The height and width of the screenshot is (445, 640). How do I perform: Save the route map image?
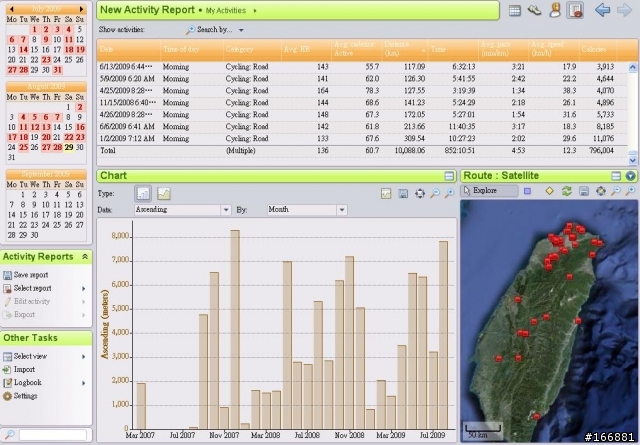click(584, 191)
